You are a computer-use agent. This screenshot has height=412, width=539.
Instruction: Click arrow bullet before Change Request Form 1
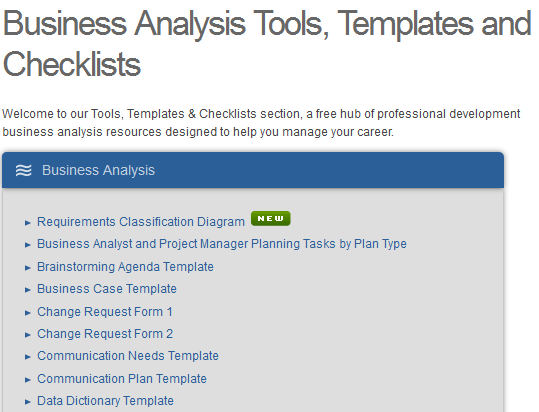click(x=28, y=313)
